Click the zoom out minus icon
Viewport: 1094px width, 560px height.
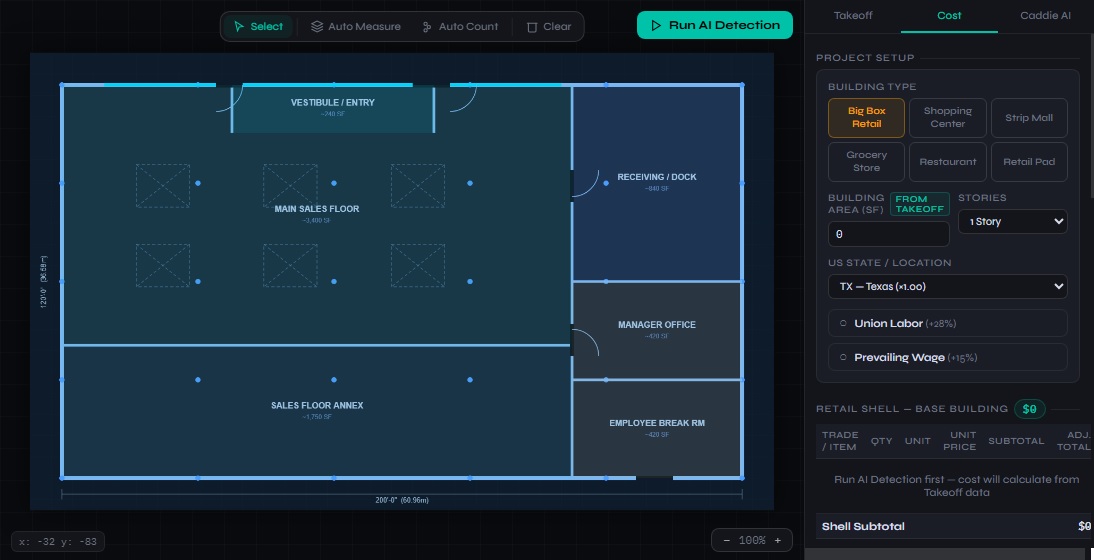pos(726,540)
